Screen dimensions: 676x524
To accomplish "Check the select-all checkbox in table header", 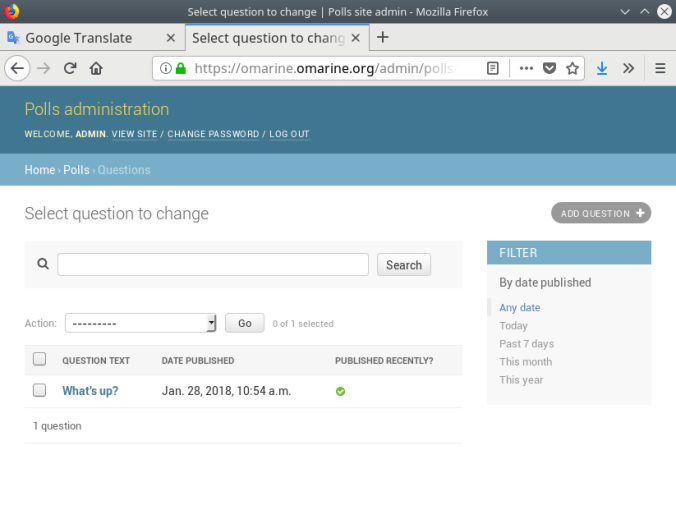I will 40,360.
